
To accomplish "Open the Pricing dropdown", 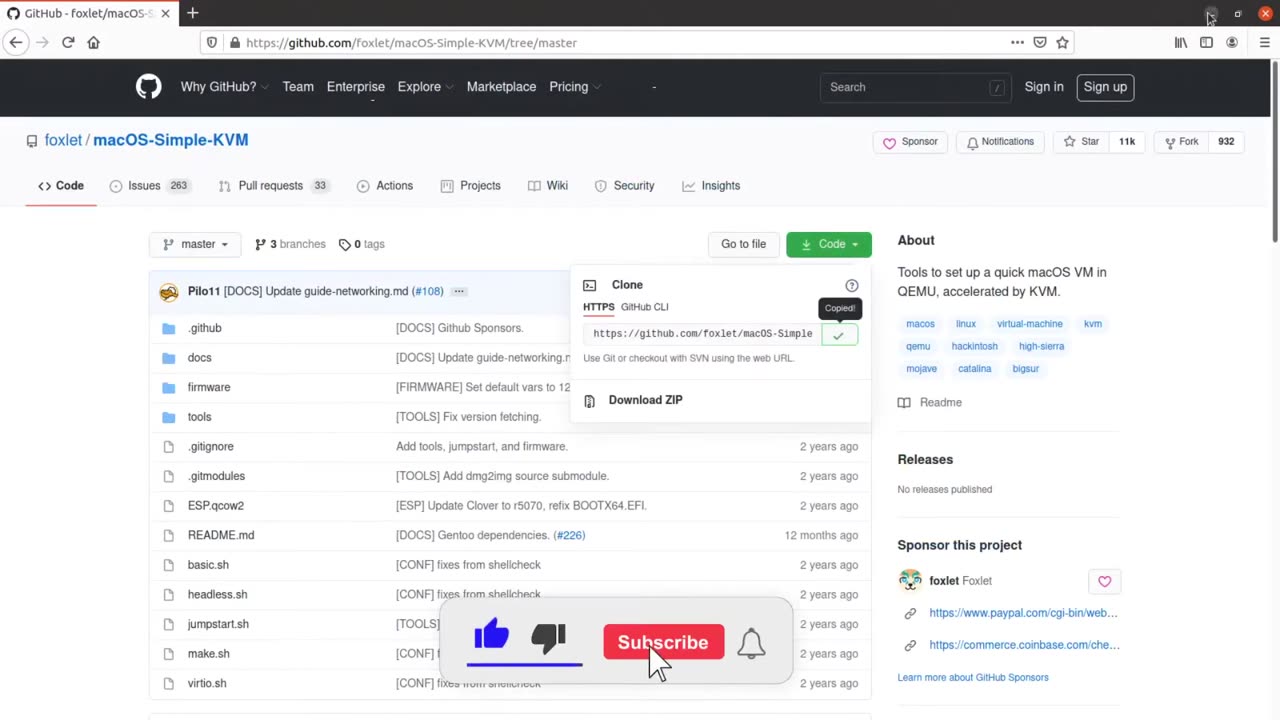I will (x=575, y=87).
